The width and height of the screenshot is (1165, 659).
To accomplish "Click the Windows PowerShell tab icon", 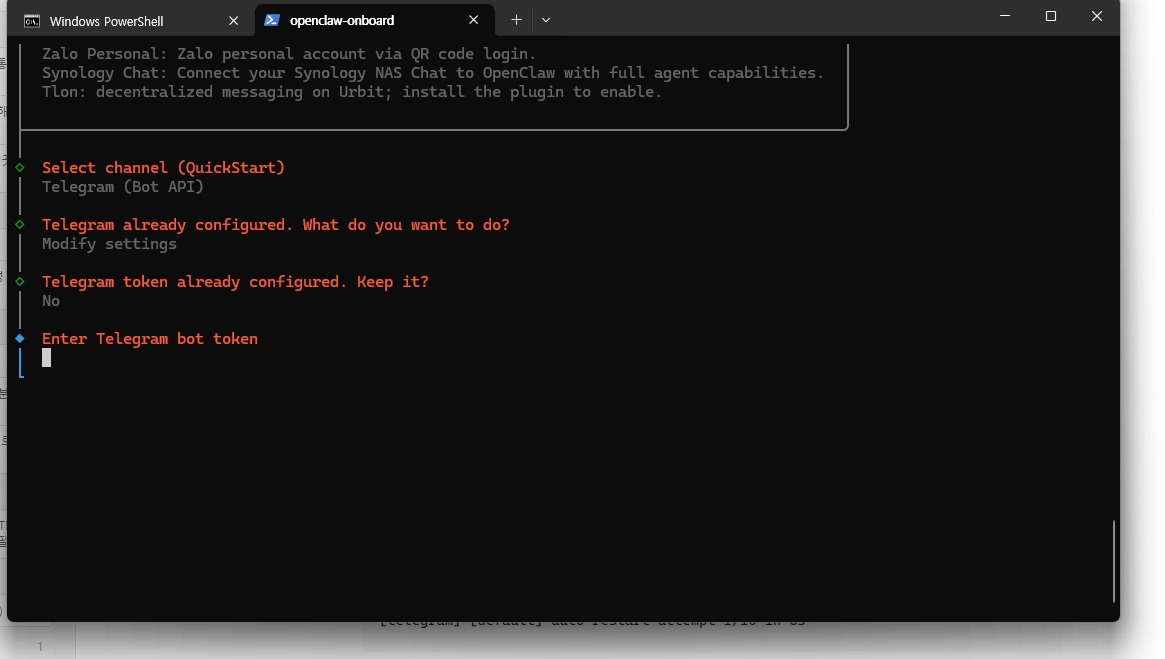I will click(x=32, y=21).
